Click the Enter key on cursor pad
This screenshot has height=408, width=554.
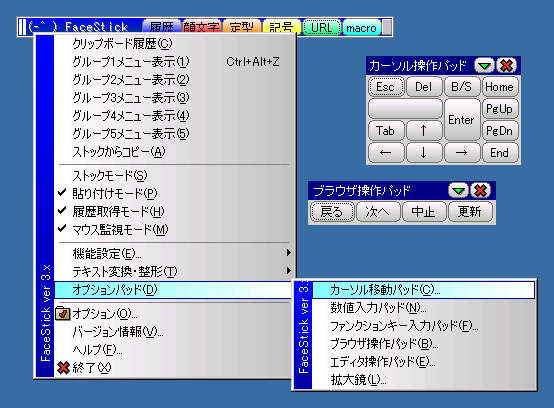coord(461,120)
